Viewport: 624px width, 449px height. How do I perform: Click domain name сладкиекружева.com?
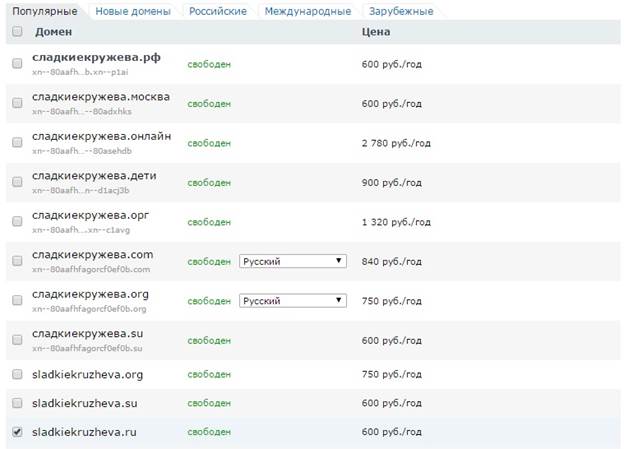93,255
